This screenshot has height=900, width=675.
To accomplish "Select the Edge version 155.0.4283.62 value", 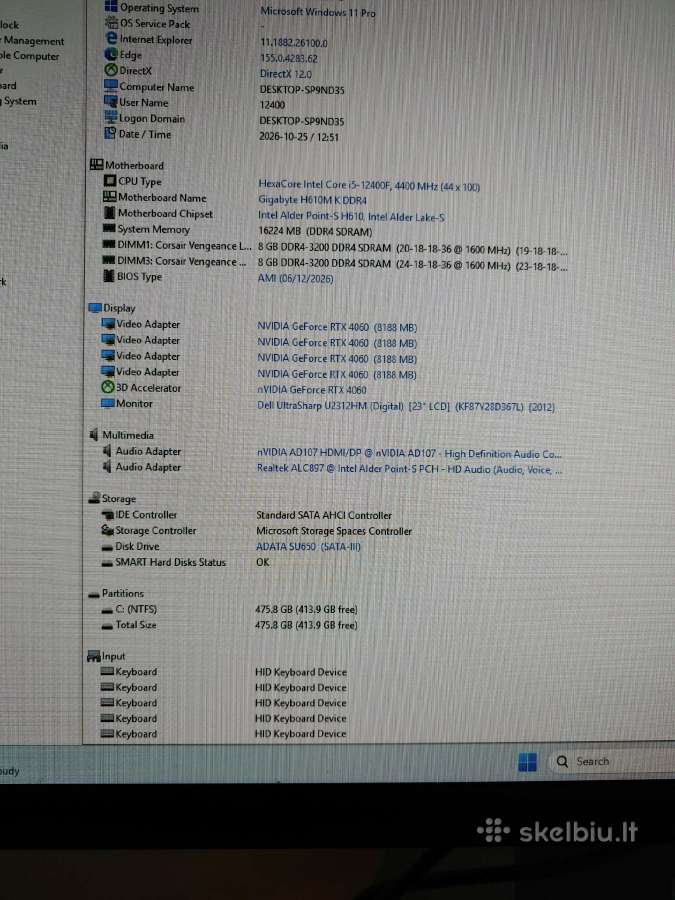I will [x=289, y=58].
